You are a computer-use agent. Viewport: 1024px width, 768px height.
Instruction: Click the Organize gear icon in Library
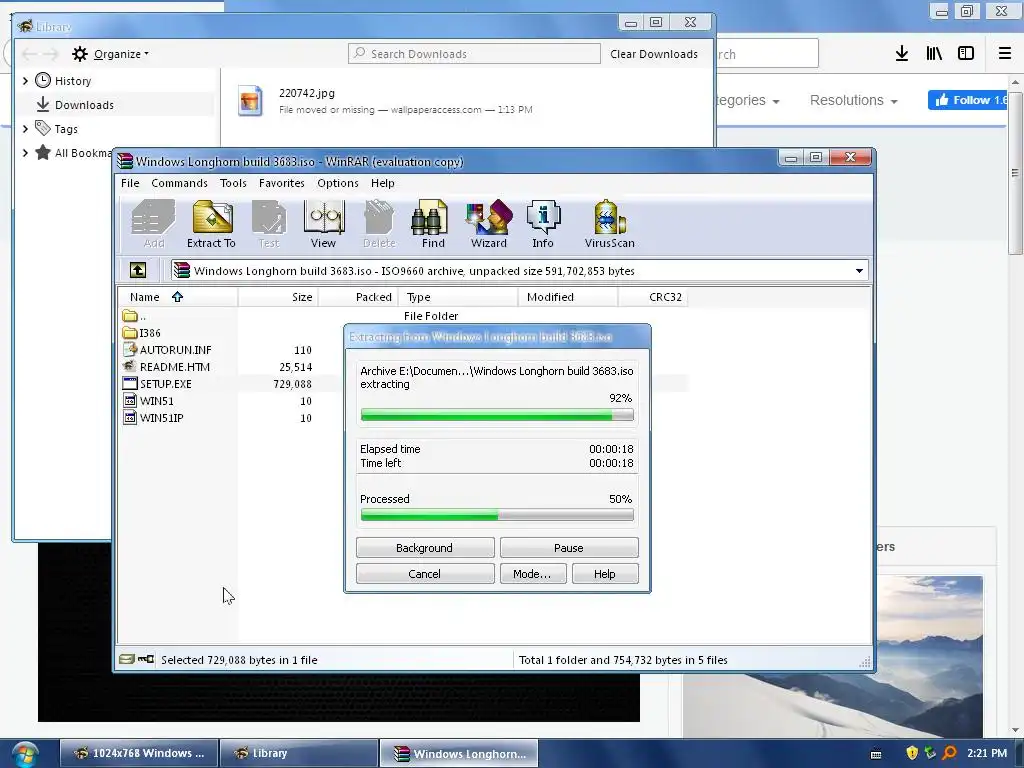pyautogui.click(x=80, y=54)
